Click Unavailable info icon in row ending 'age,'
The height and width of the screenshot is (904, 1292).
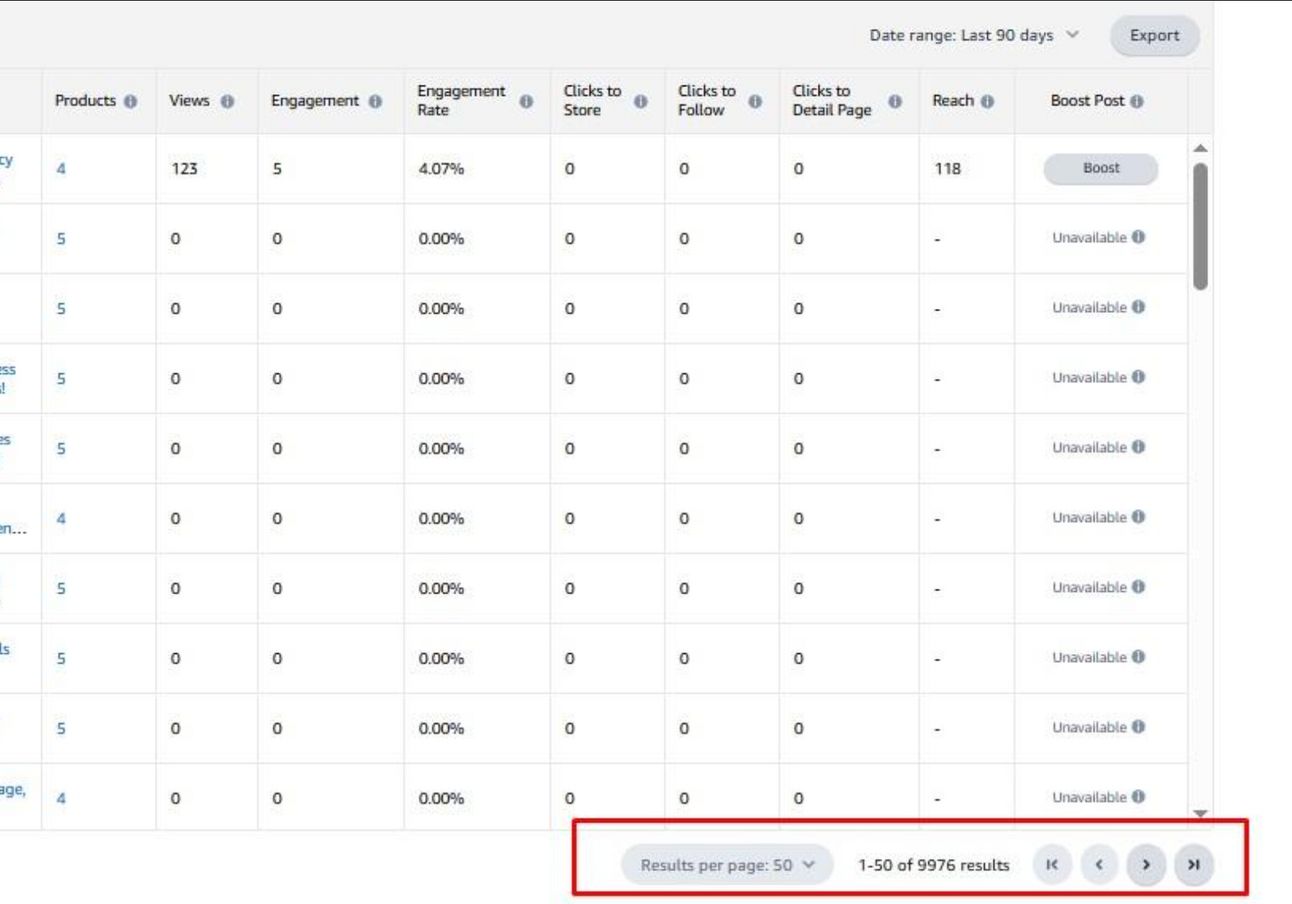[1138, 797]
